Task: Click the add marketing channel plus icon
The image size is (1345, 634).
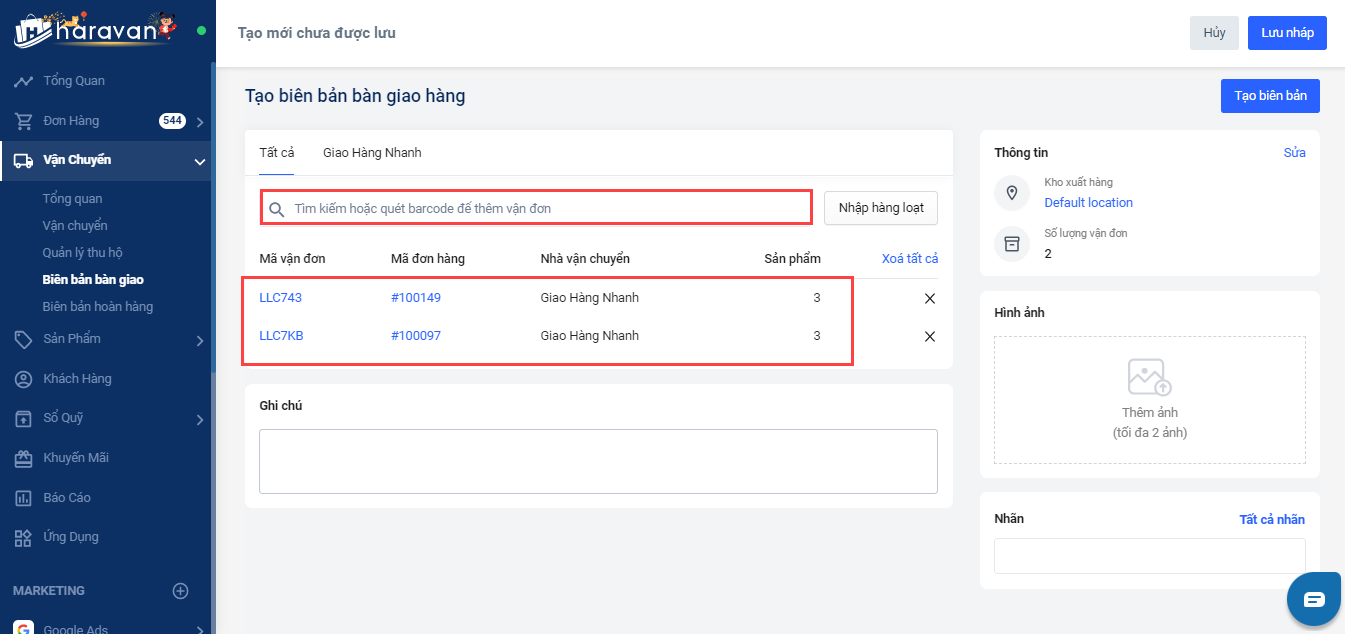Action: 181,591
